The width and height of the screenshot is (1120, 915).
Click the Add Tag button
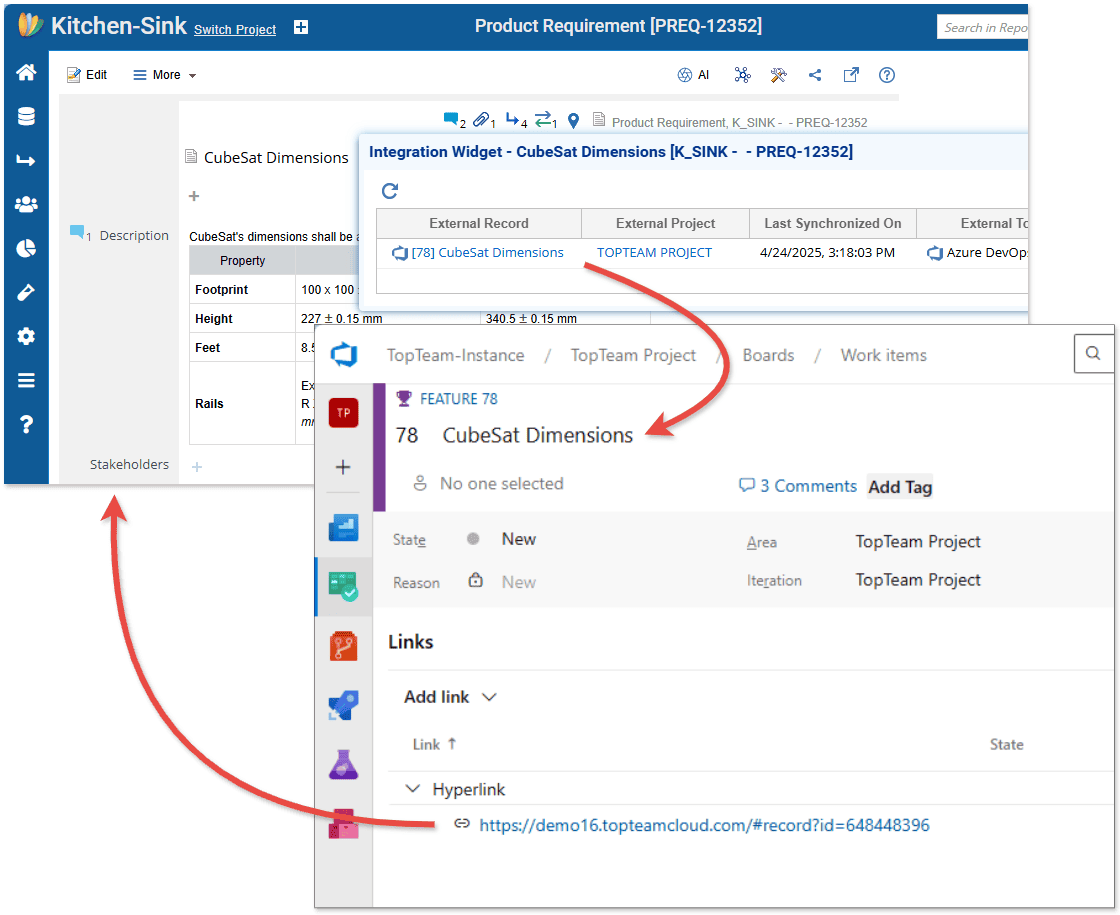(x=900, y=487)
